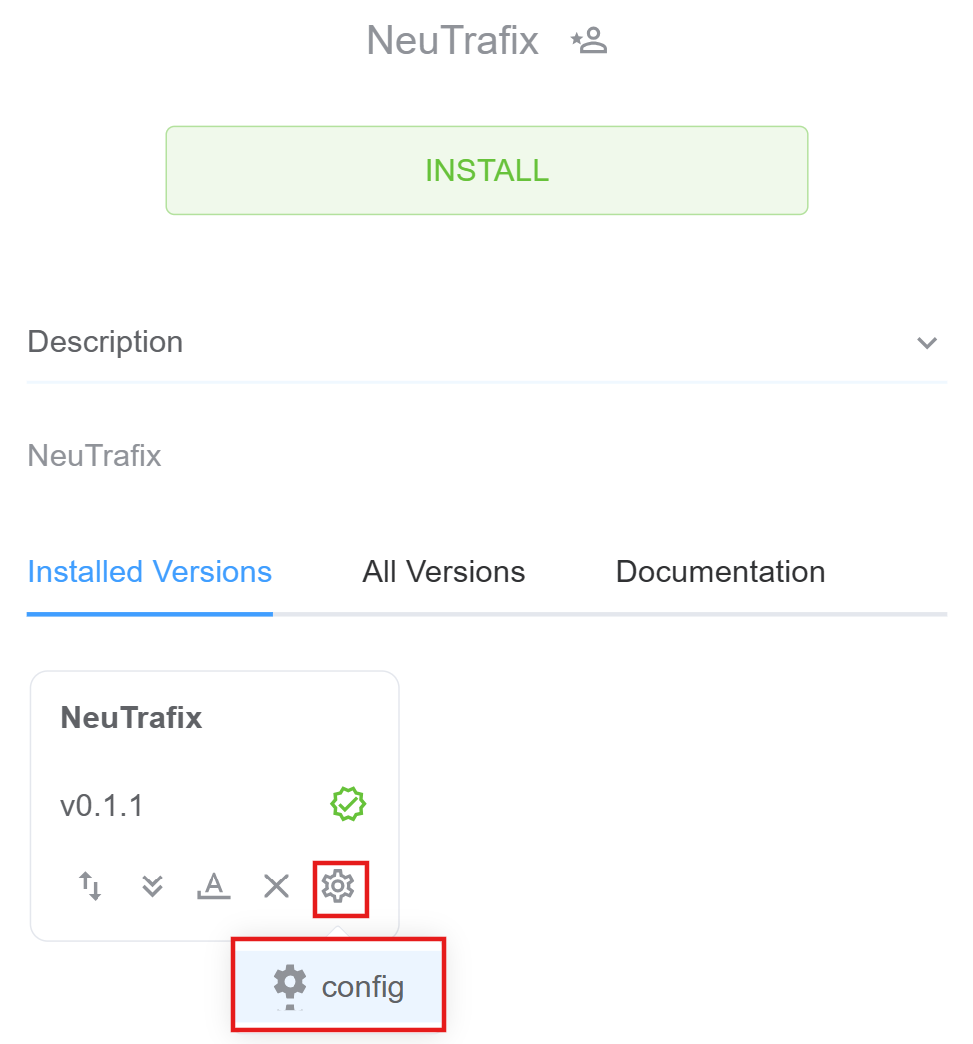
Task: Open the All Versions tab
Action: pyautogui.click(x=443, y=572)
